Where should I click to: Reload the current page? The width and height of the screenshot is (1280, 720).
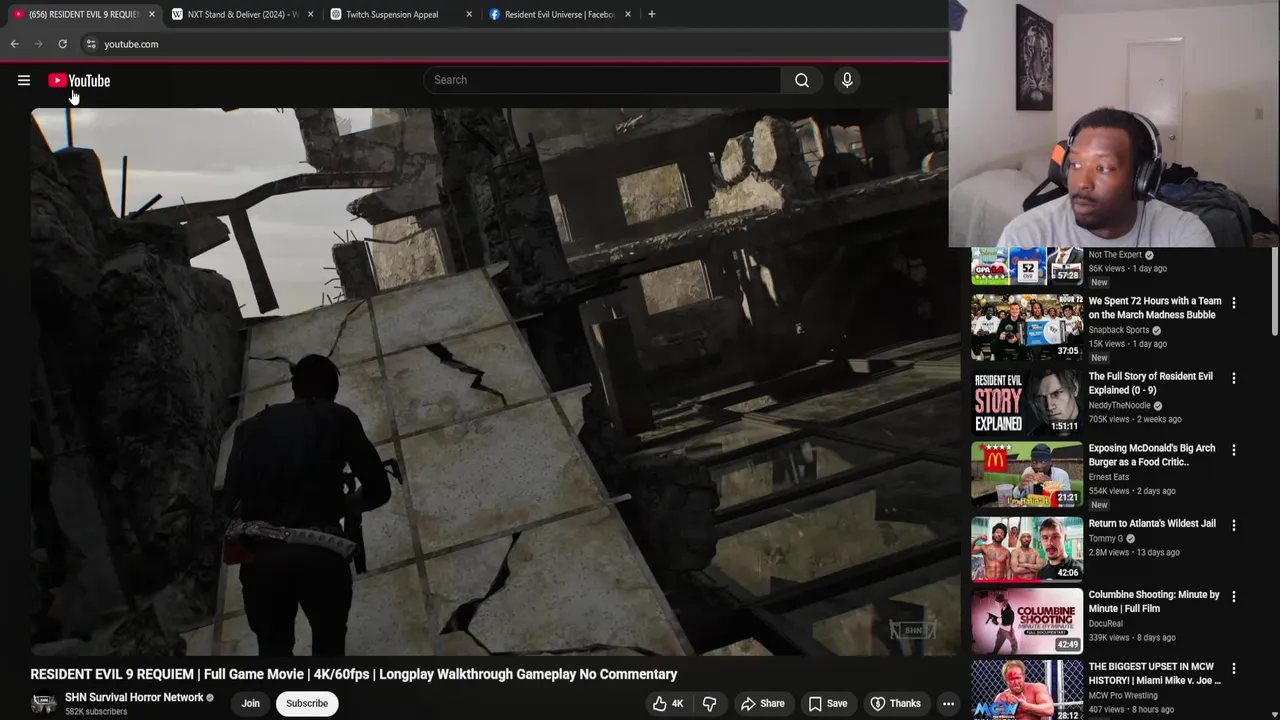(62, 44)
